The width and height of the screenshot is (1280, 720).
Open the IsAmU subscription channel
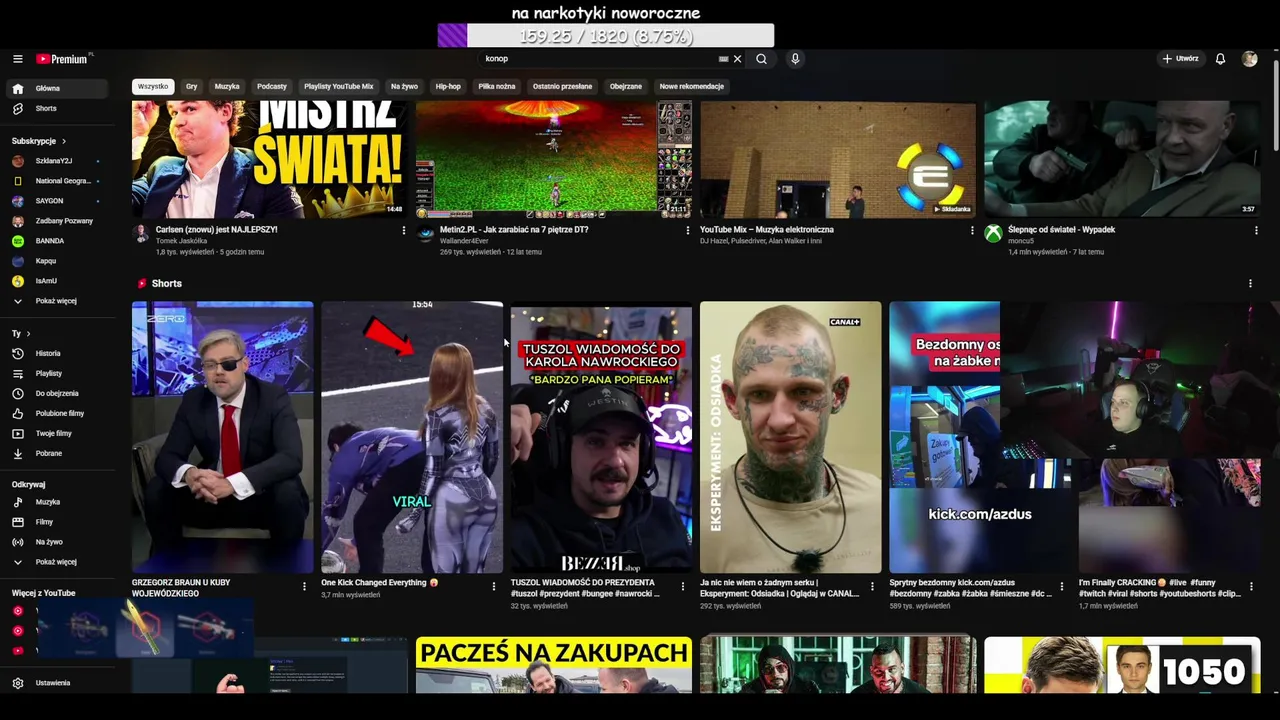tap(57, 281)
